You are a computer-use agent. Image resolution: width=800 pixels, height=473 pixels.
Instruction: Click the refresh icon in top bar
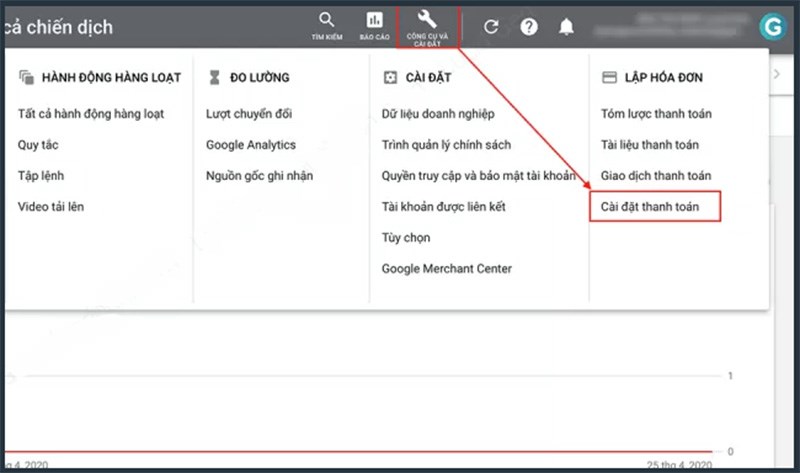(490, 27)
